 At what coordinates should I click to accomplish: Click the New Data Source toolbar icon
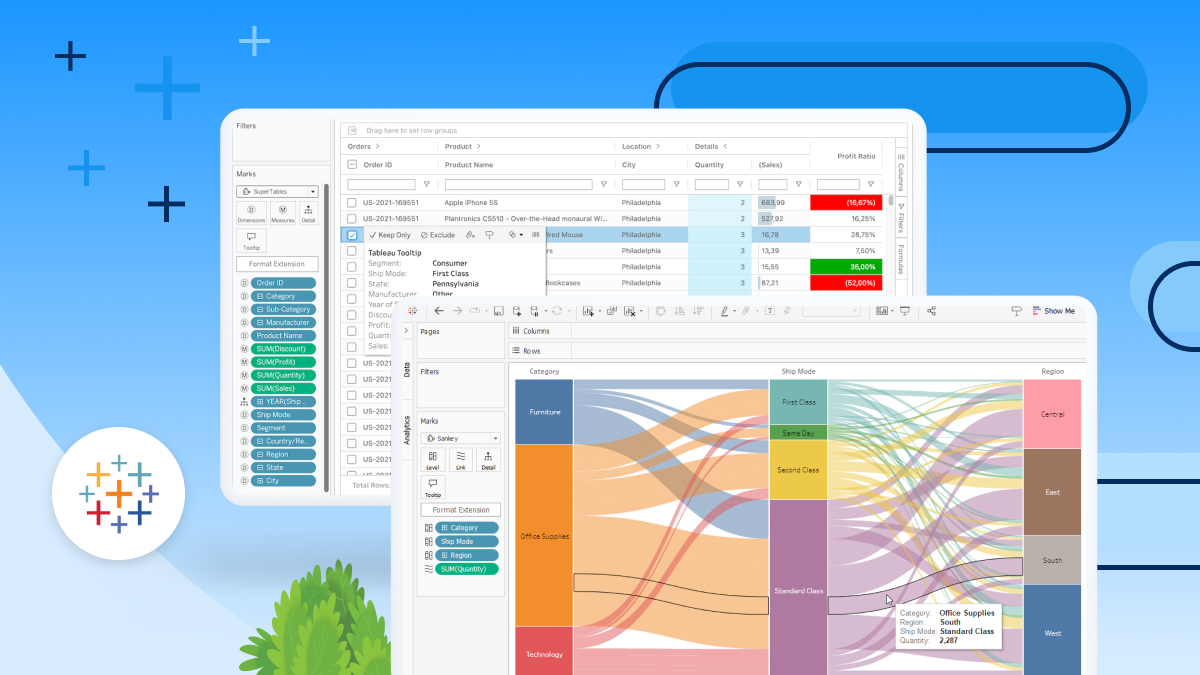point(517,311)
